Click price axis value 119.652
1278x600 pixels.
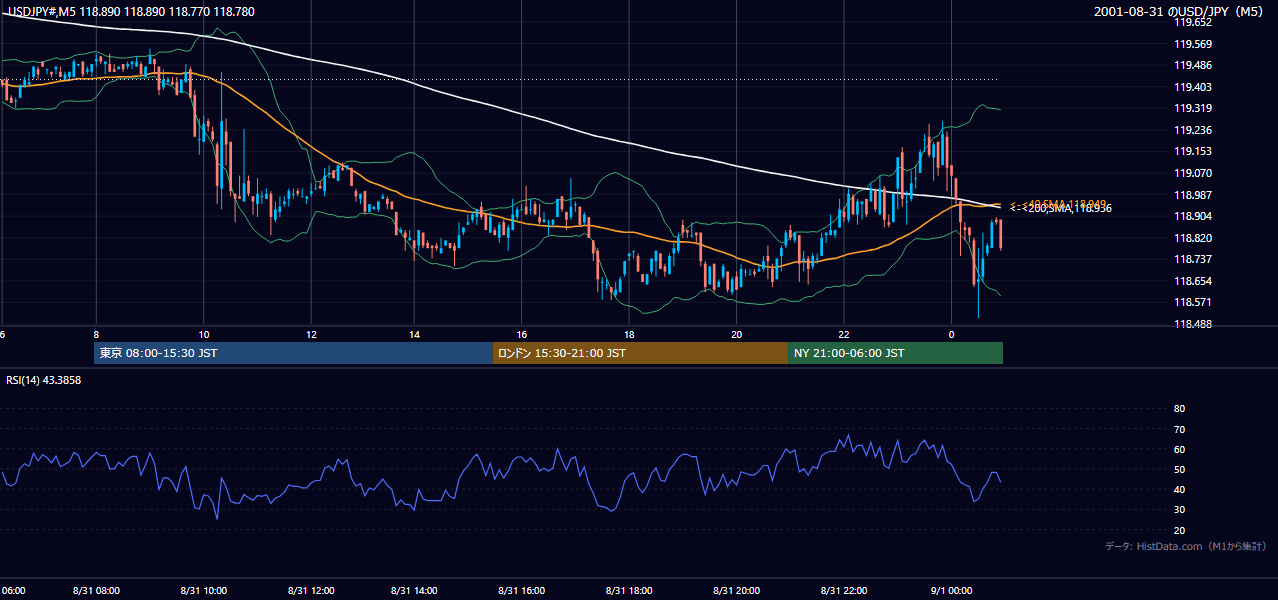click(1194, 22)
